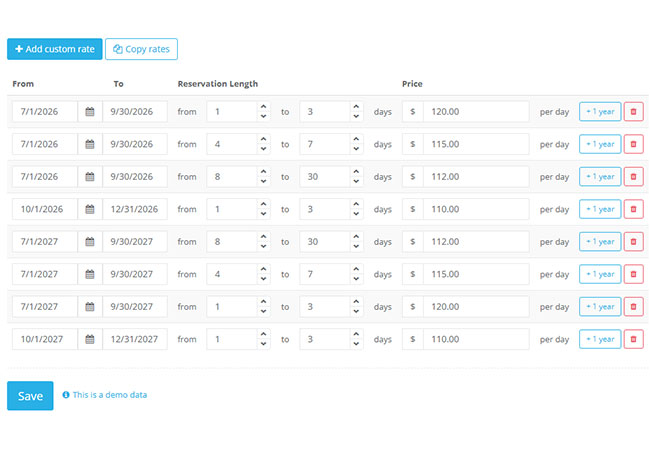This screenshot has height=450, width=650.
Task: Edit the 12/31/2027 To date field
Action: coord(135,339)
